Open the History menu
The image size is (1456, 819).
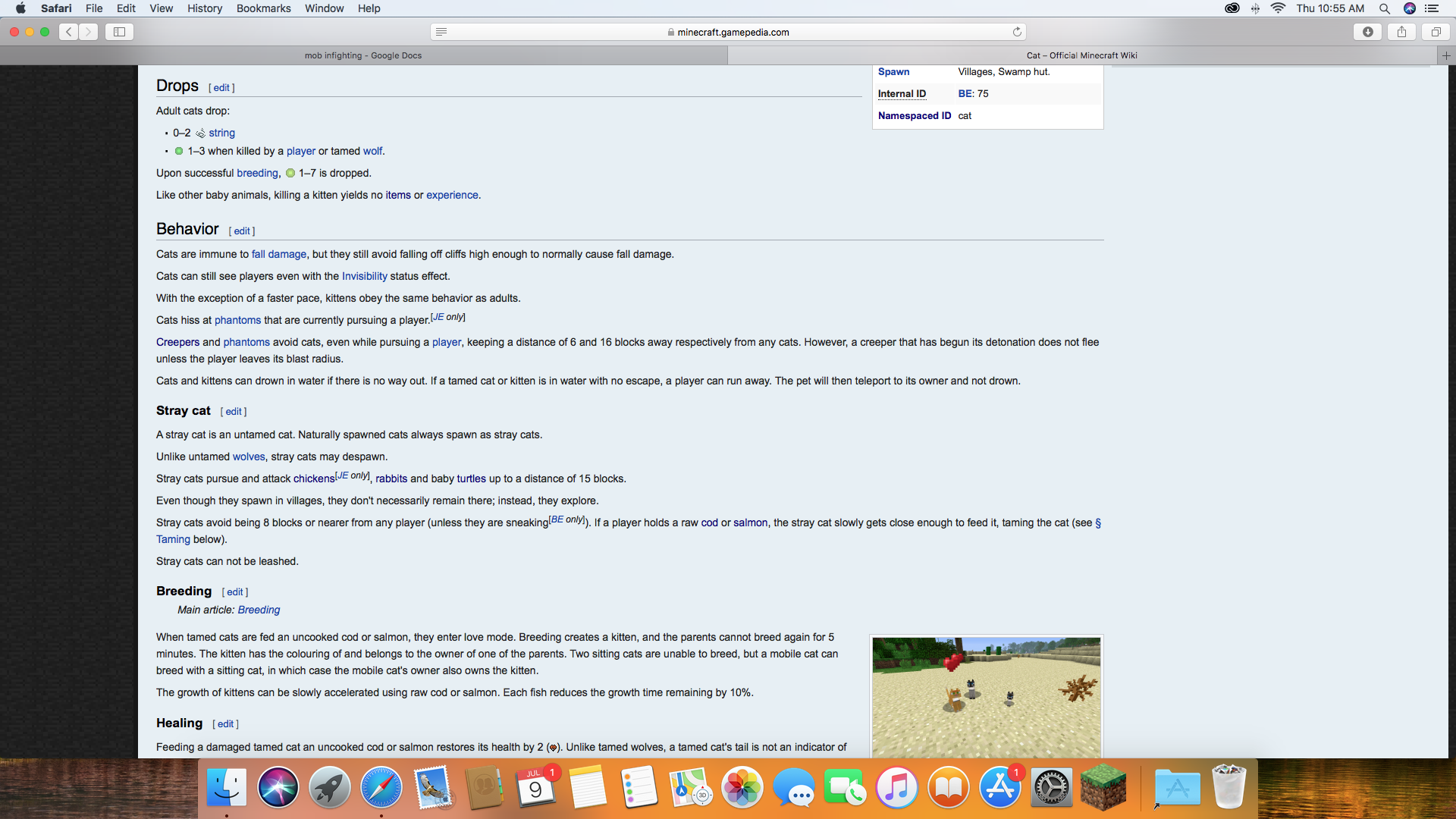205,8
